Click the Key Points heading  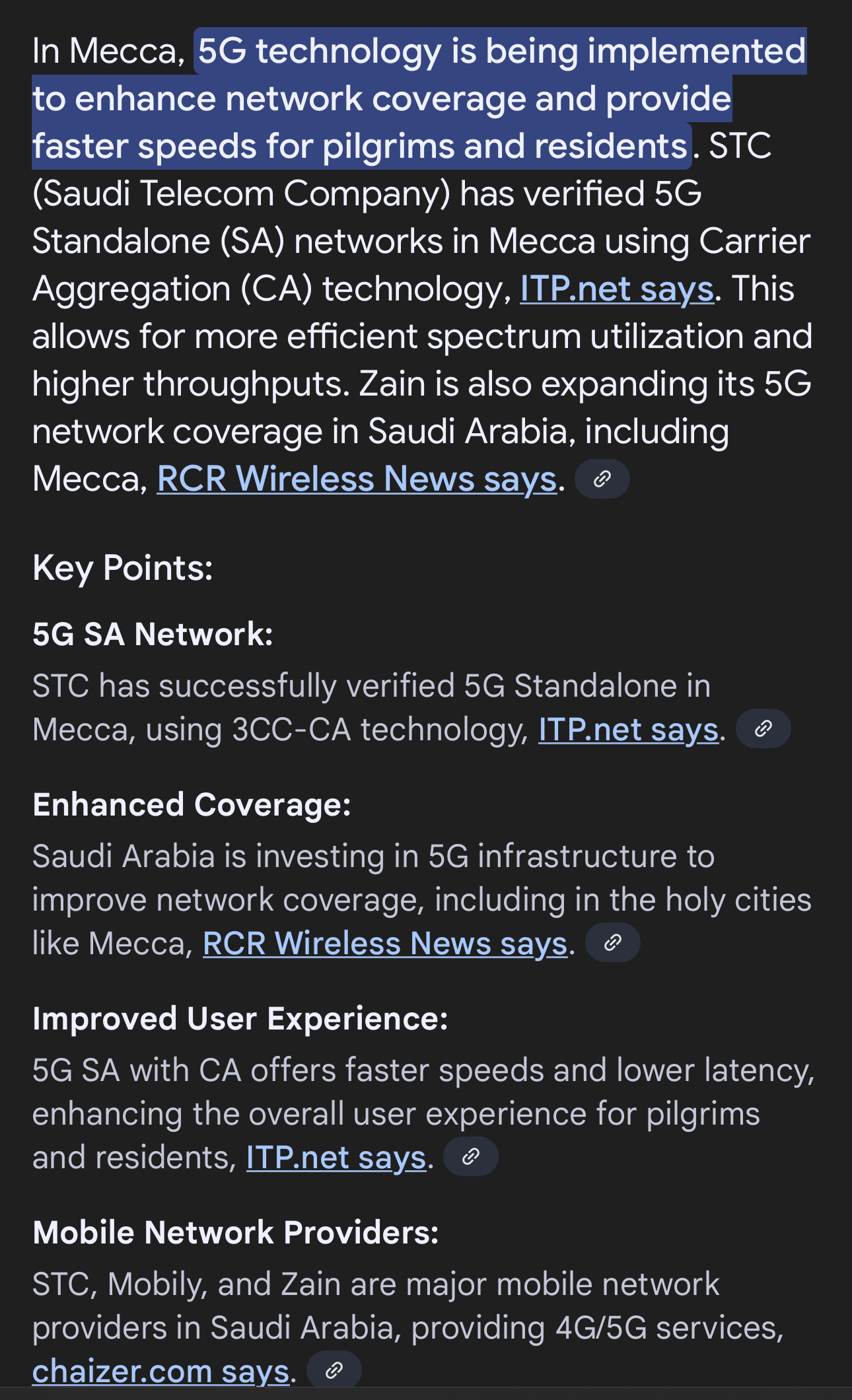click(123, 568)
